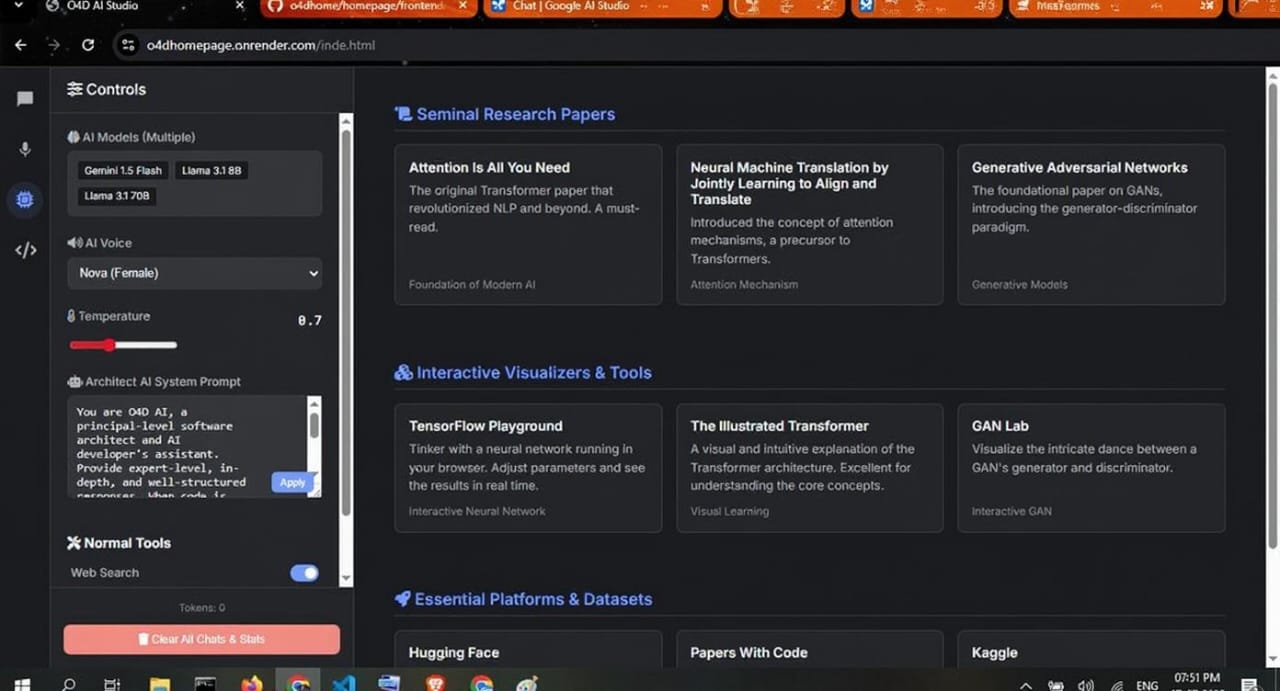The height and width of the screenshot is (691, 1280).
Task: Open the TensorFlow Playground card
Action: pos(528,468)
